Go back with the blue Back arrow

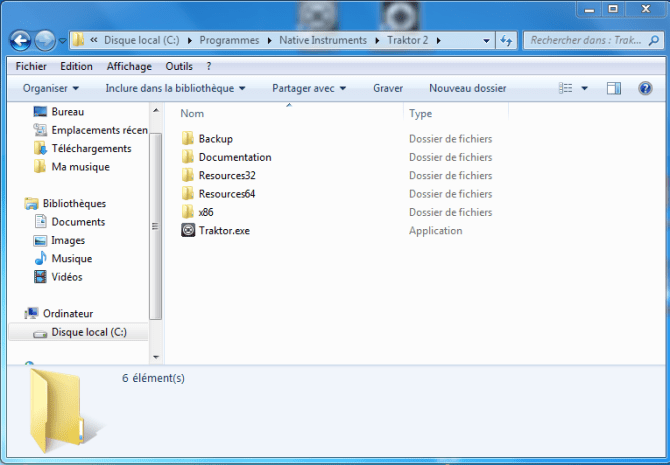[21, 41]
